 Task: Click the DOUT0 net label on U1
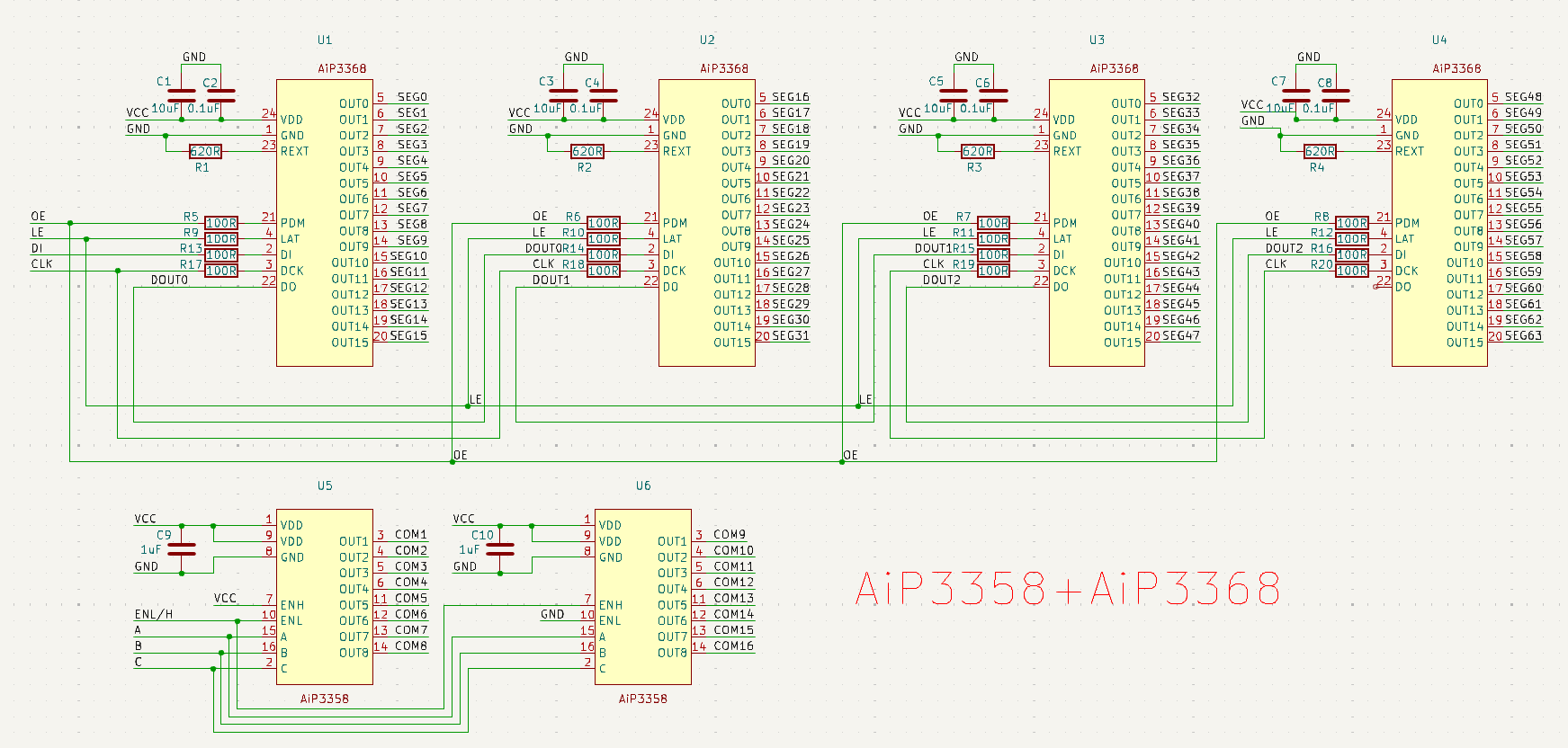169,280
